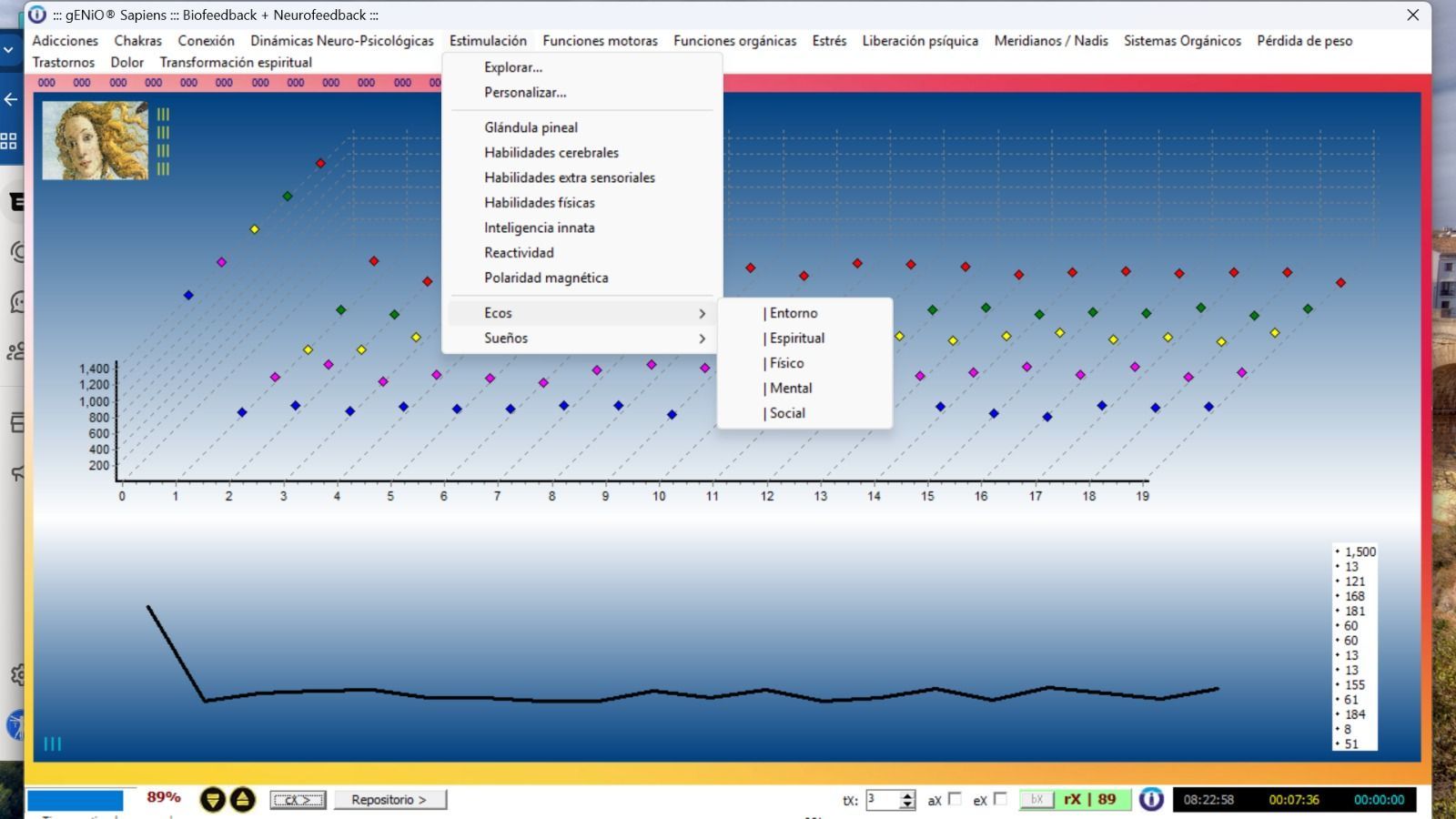Click the blue progress bar at 89%
This screenshot has height=819, width=1456.
[76, 800]
